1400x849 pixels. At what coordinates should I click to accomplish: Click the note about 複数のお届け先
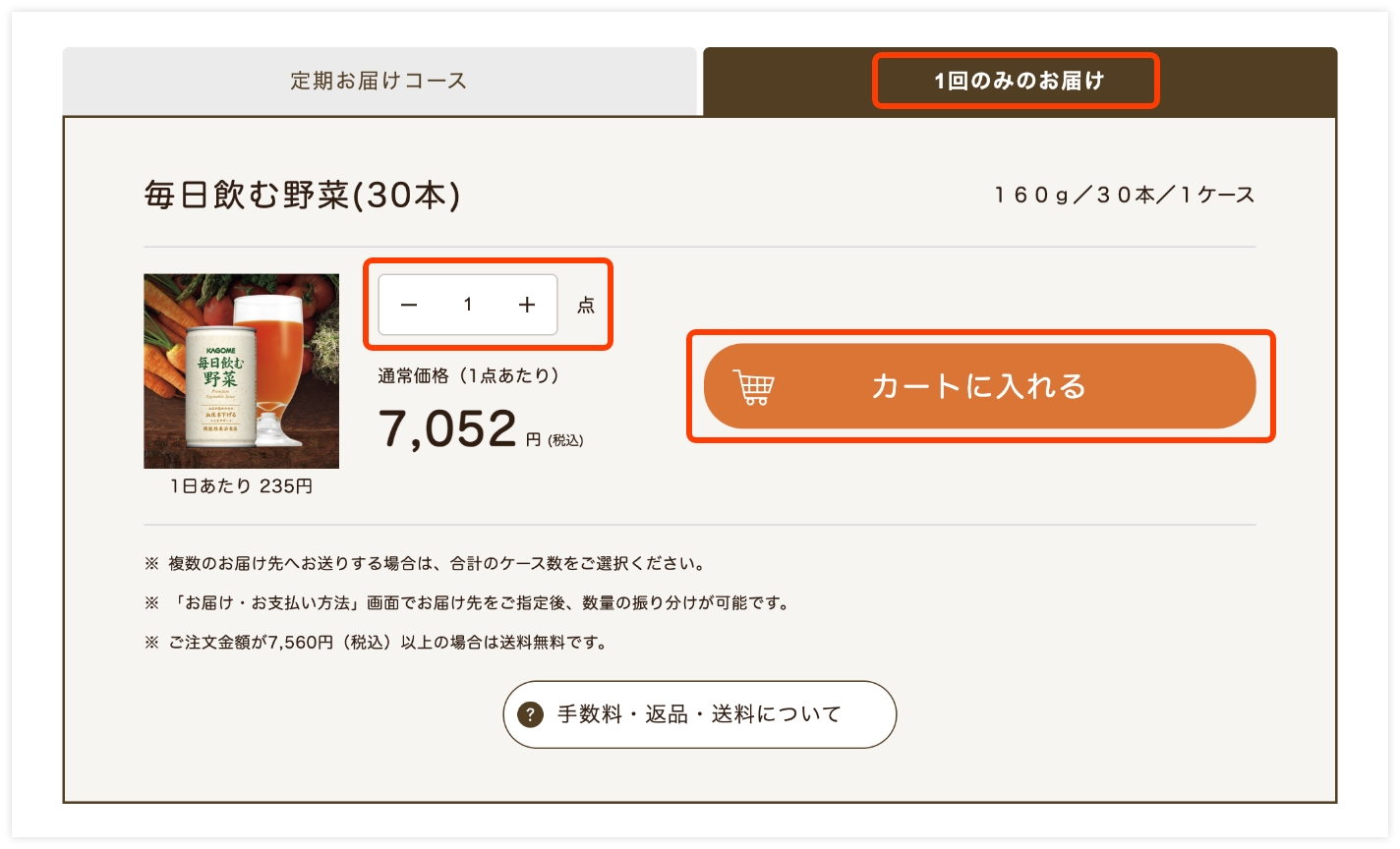[x=426, y=564]
